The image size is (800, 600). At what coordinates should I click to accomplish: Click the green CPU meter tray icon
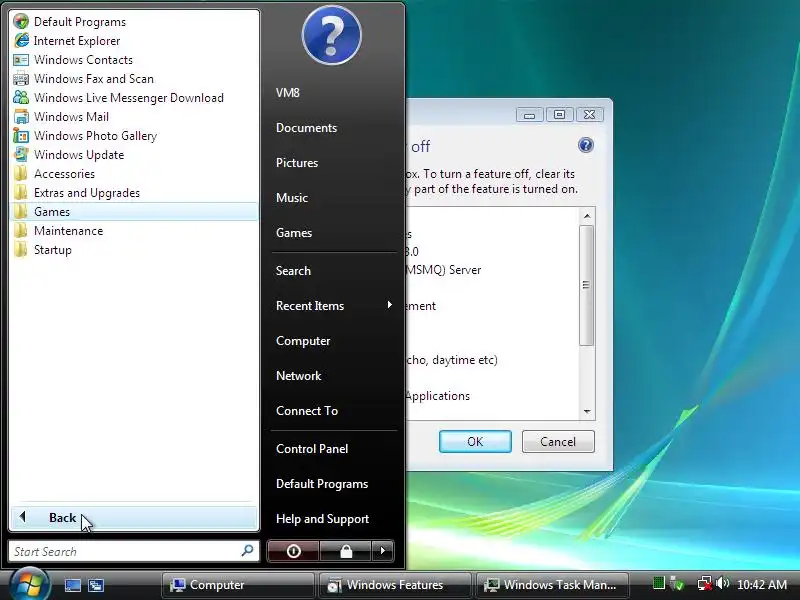[659, 583]
